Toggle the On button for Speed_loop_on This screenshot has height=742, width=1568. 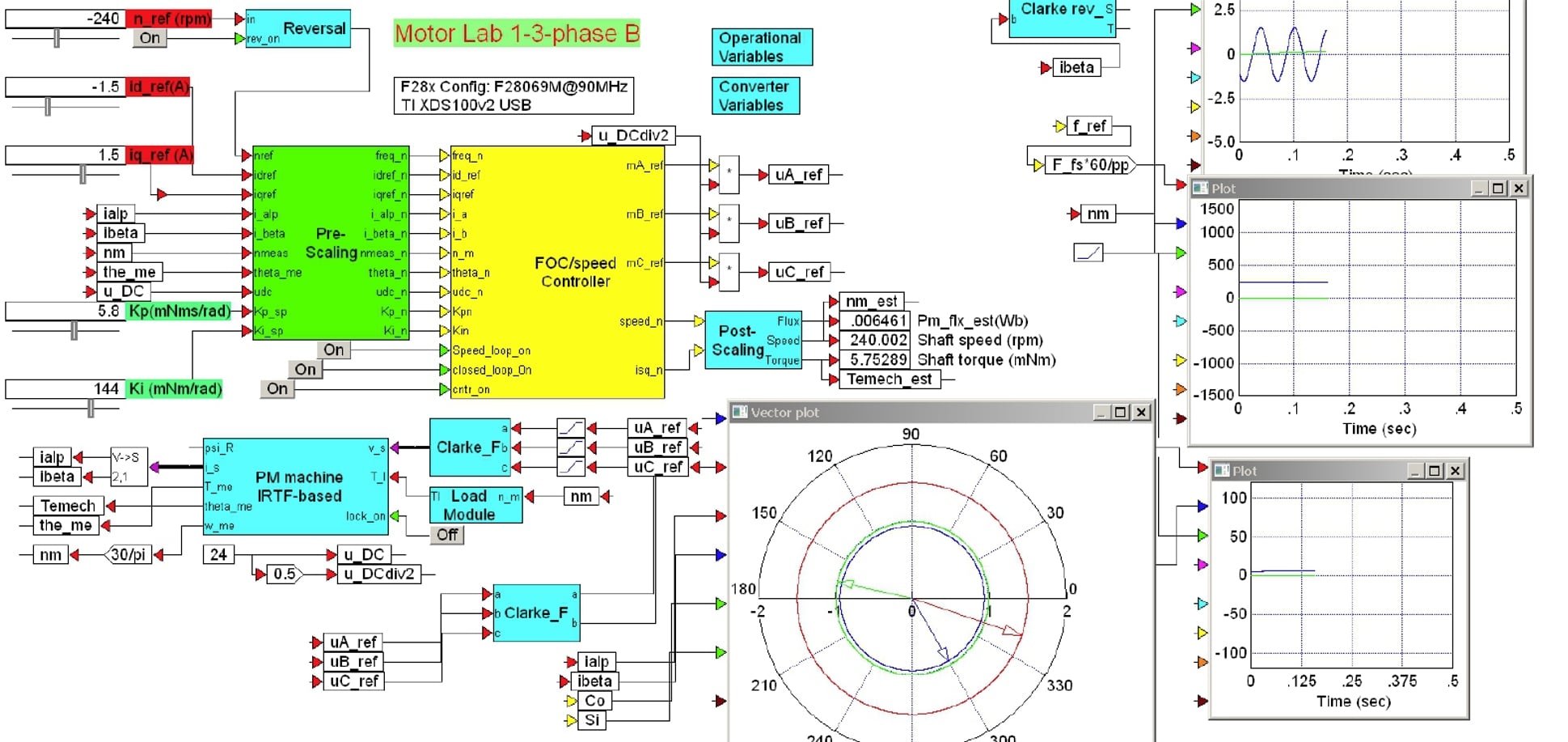334,350
